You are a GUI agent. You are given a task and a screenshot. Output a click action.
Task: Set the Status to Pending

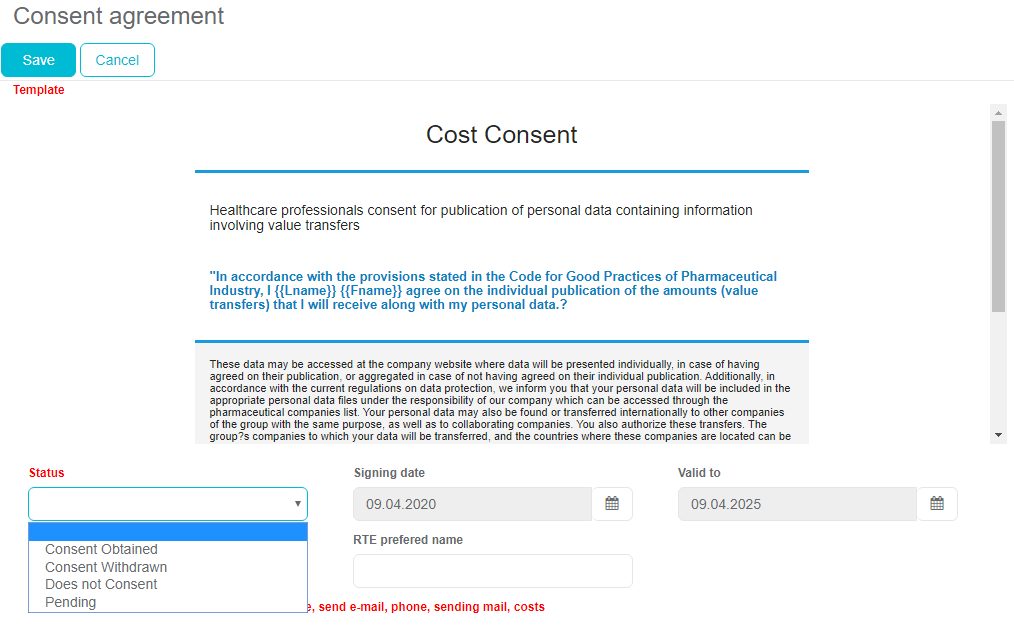click(70, 602)
